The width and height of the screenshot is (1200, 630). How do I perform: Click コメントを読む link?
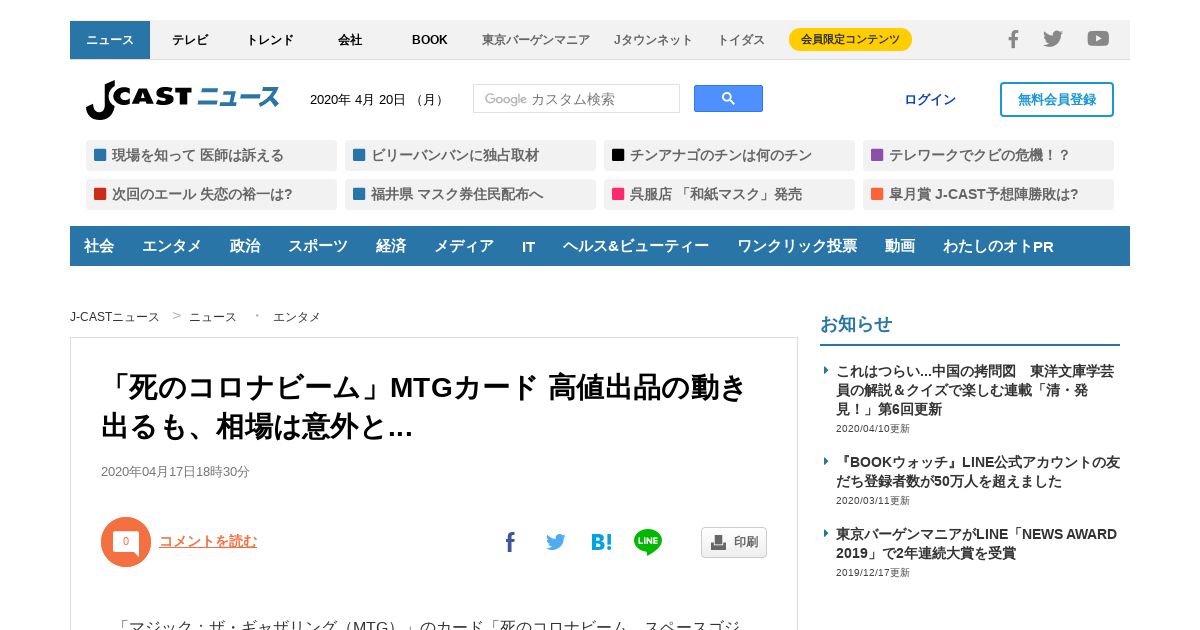coord(208,541)
